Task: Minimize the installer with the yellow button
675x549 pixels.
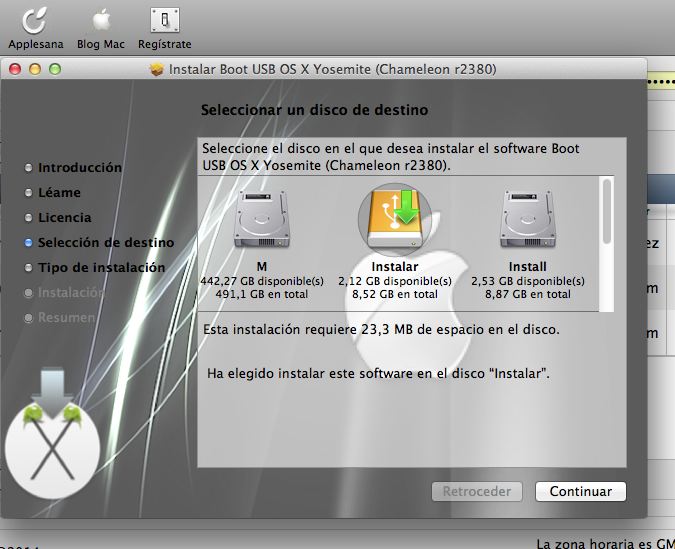Action: pyautogui.click(x=35, y=69)
